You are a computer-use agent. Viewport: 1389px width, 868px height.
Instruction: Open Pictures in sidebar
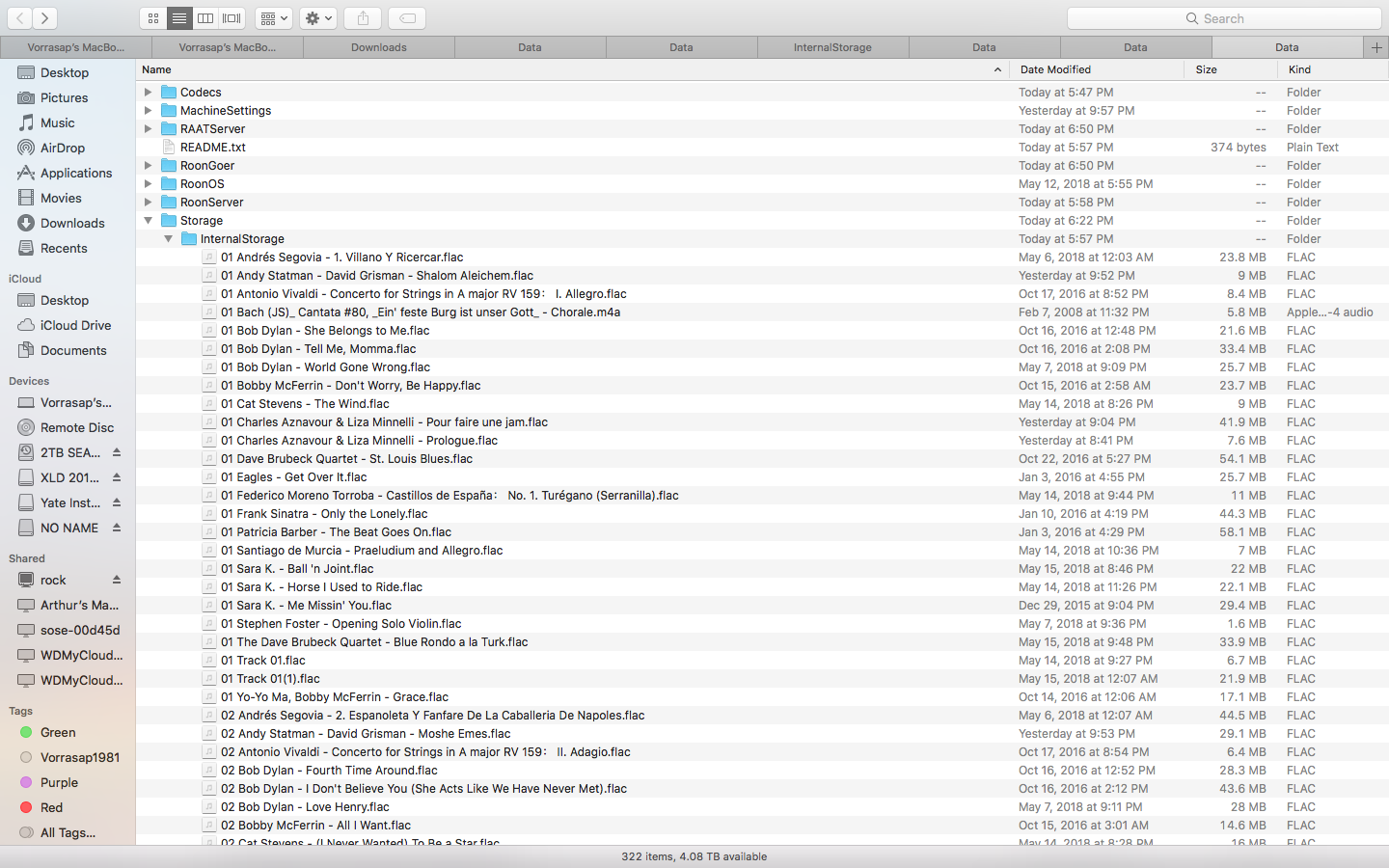click(64, 97)
